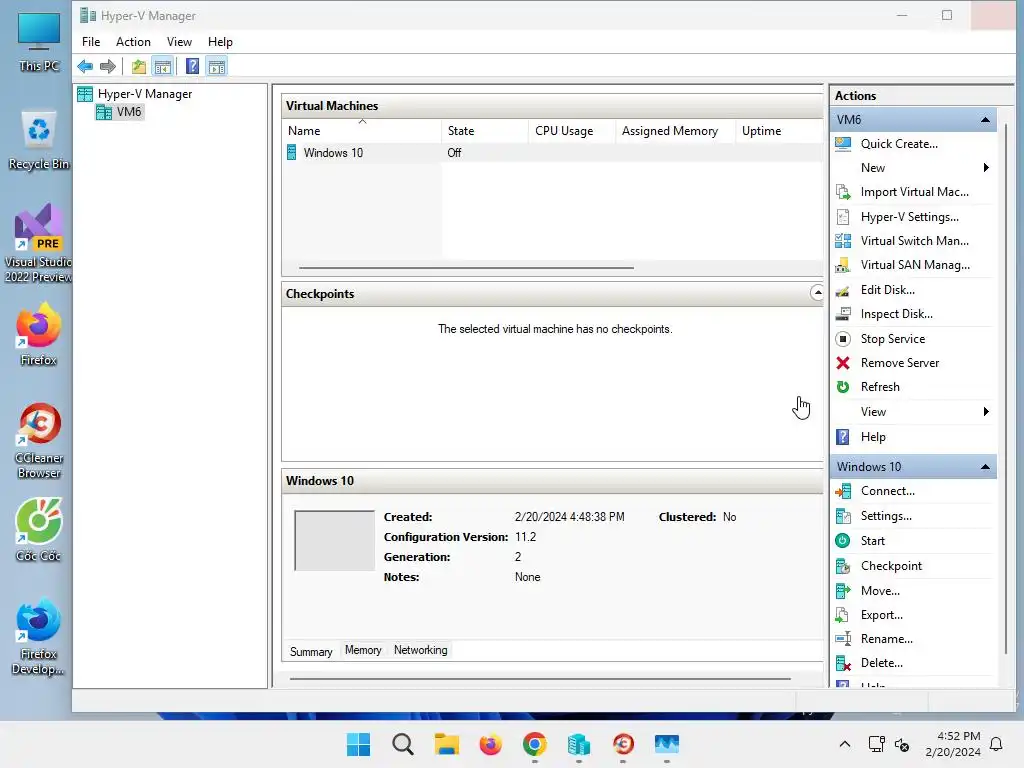Screen dimensions: 1024x768
Task: Sort by Uptime column header
Action: point(778,131)
